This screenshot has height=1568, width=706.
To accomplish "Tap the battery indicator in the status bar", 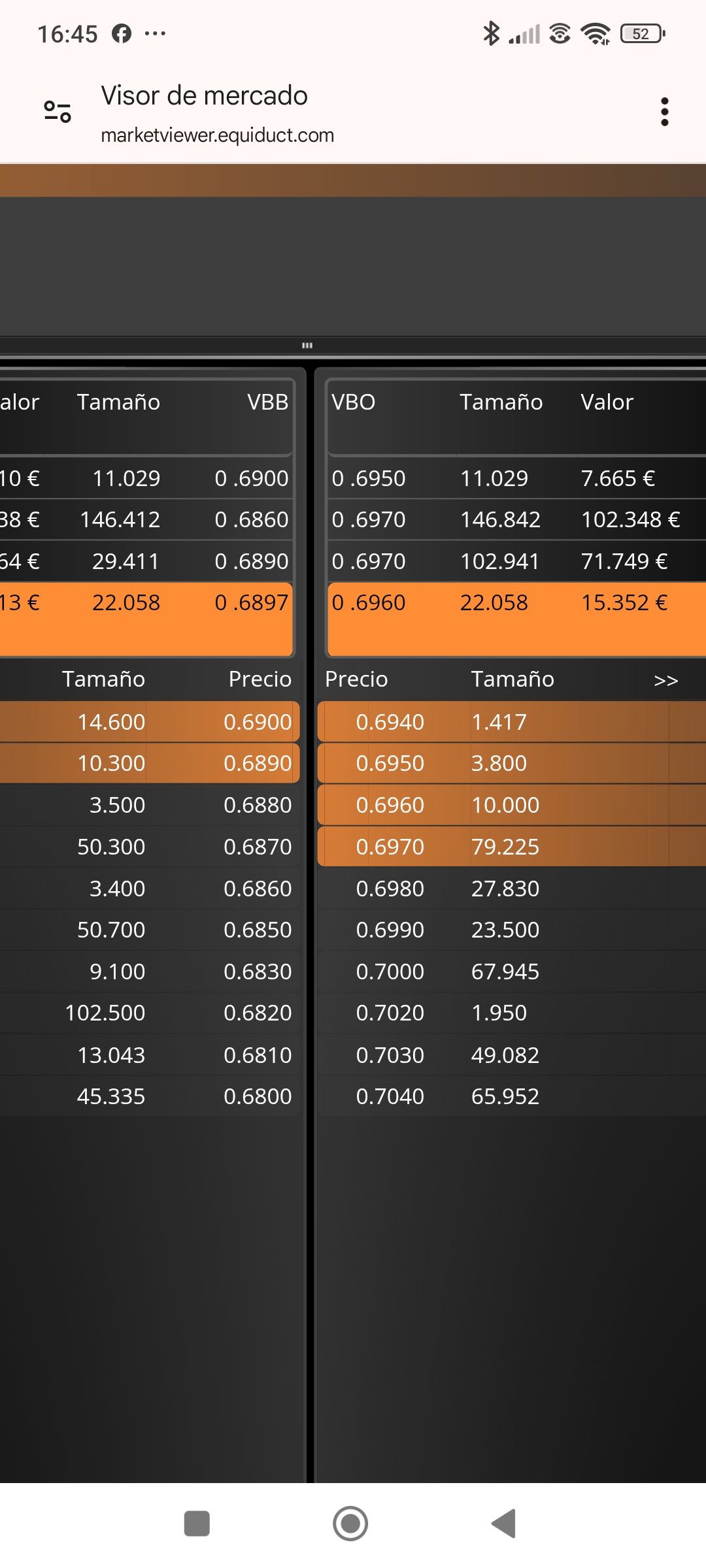I will pos(643,33).
